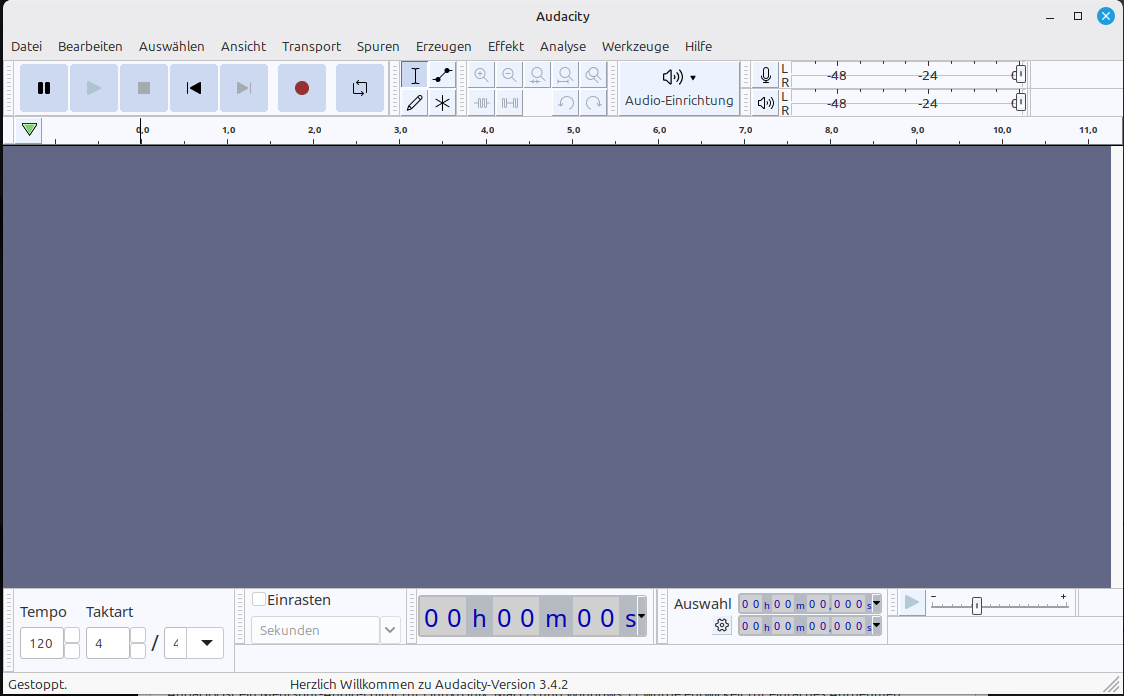1124x696 pixels.
Task: Click the Trim audio outside selection icon
Action: click(482, 103)
